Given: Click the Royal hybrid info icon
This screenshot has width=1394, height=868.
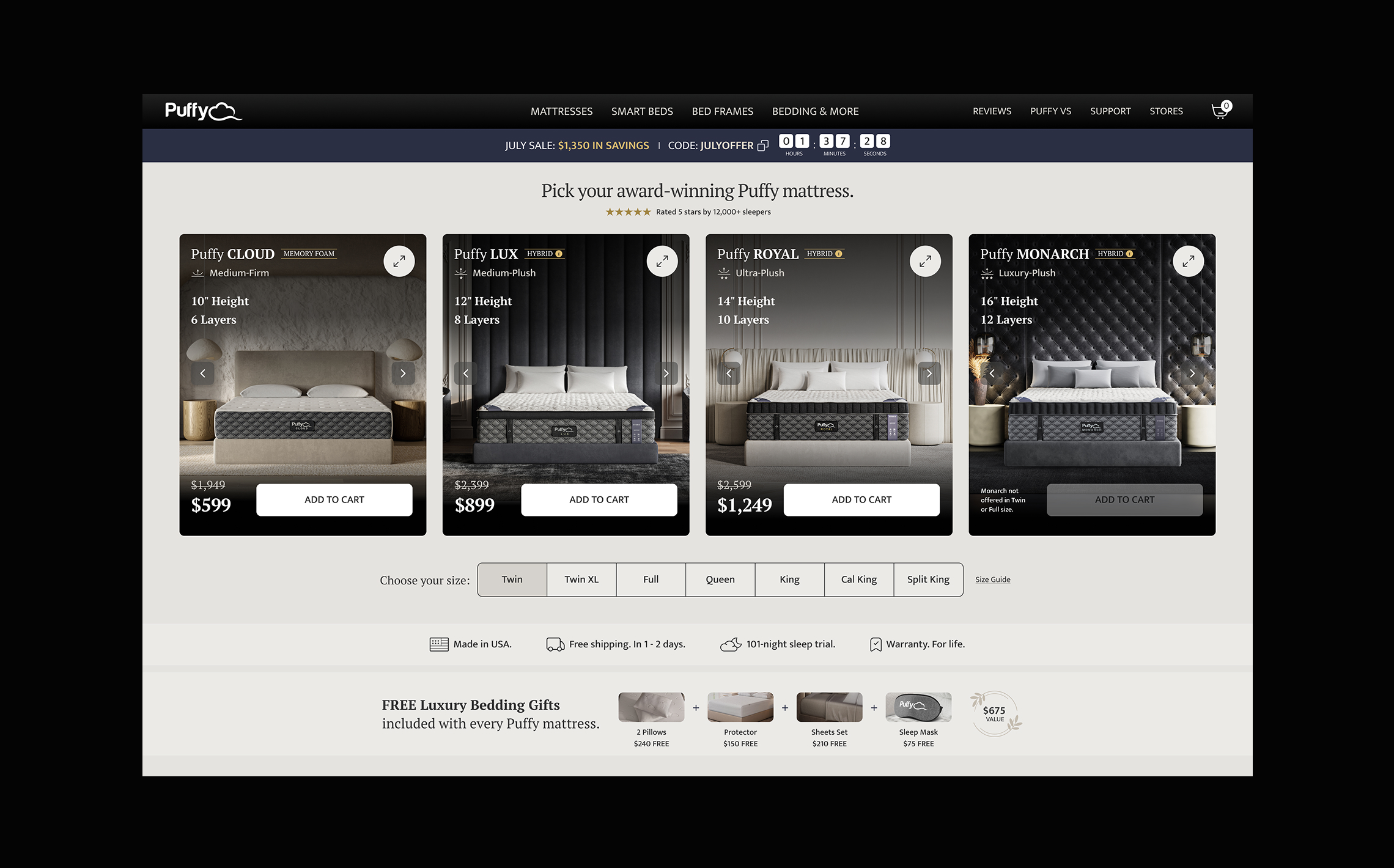Looking at the screenshot, I should tap(839, 254).
